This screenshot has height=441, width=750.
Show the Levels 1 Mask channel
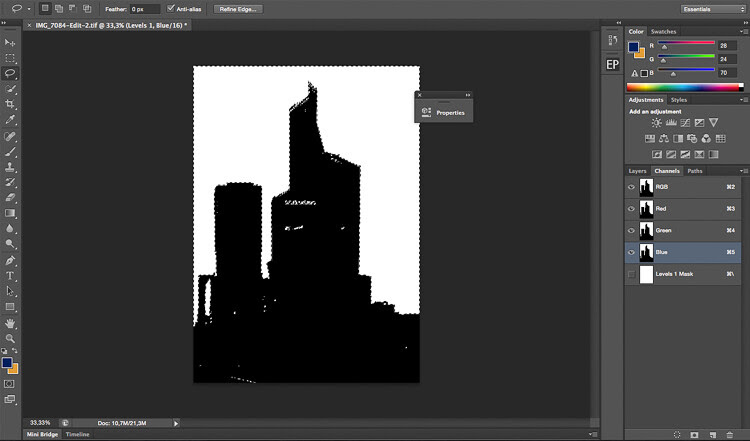[631, 274]
